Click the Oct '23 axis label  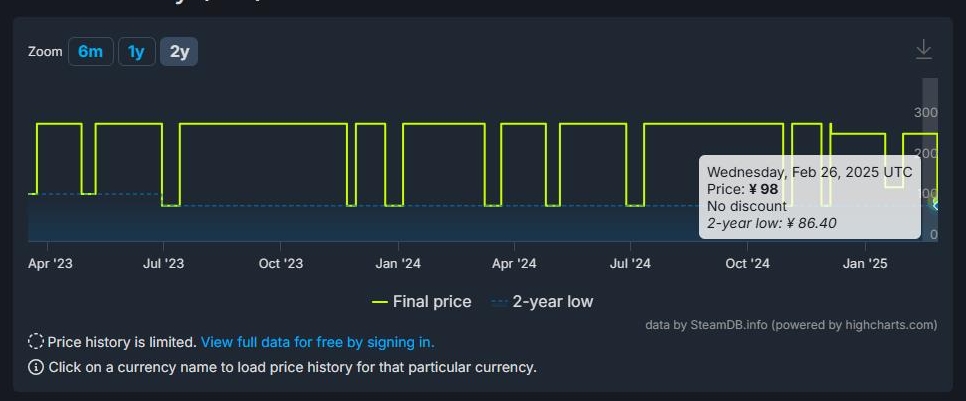point(281,264)
